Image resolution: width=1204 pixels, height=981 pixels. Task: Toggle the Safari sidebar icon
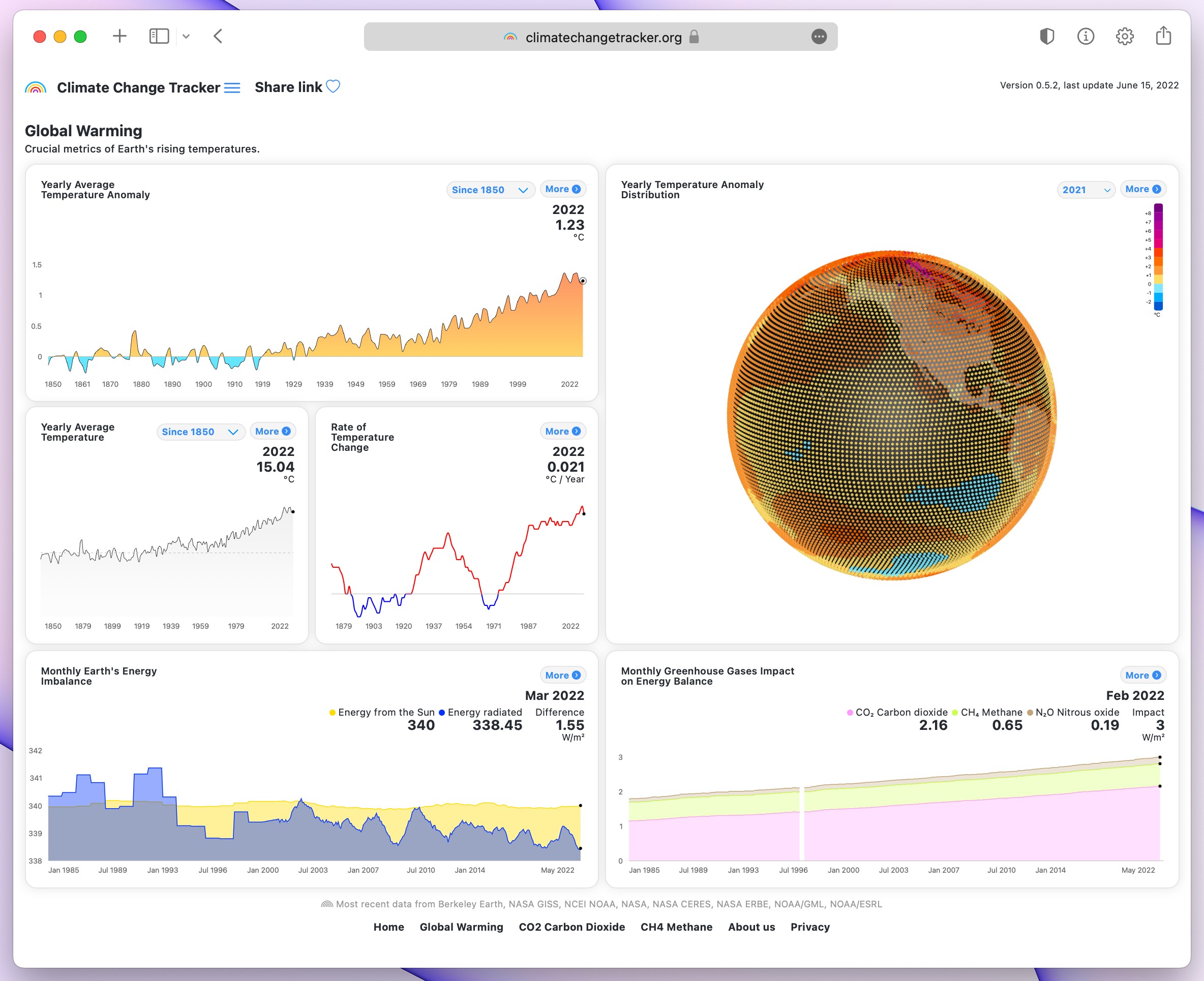tap(159, 37)
